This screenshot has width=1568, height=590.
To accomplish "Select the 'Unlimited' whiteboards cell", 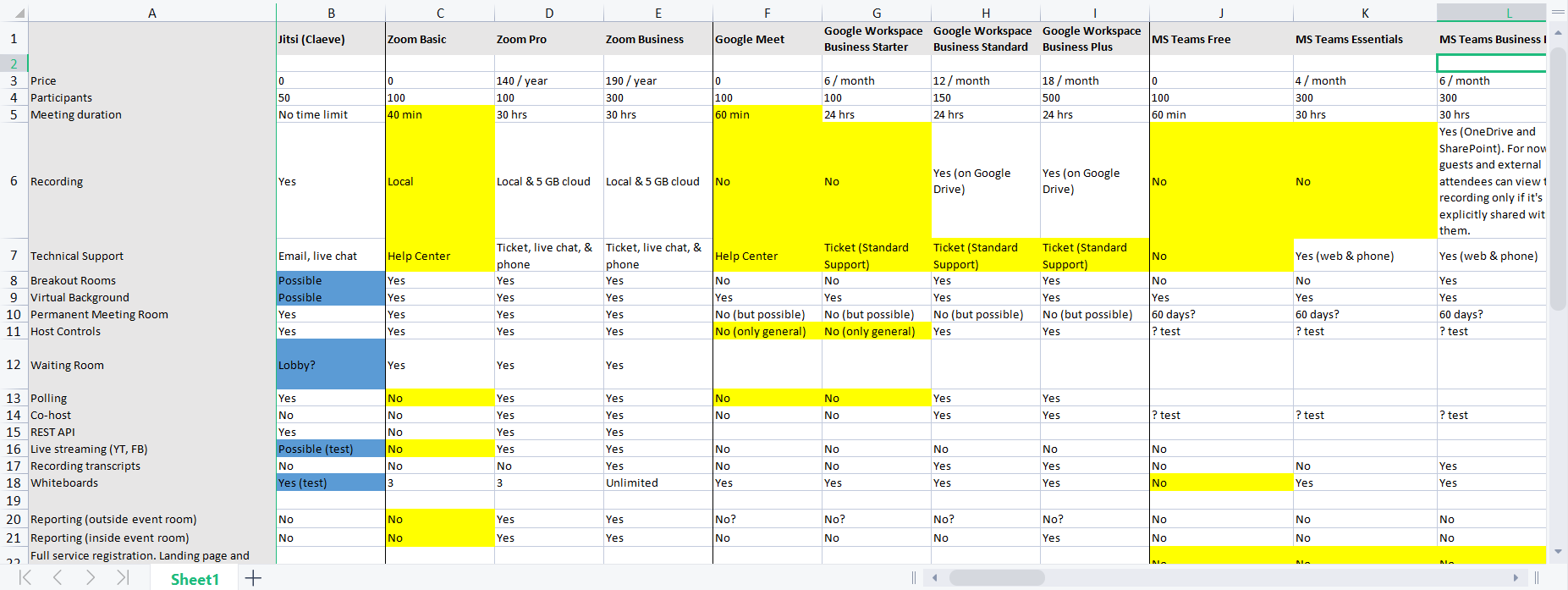I will click(x=658, y=482).
